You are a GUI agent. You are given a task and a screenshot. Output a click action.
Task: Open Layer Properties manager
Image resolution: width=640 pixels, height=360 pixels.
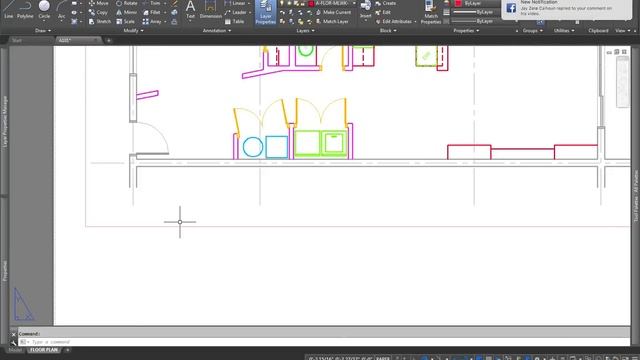pos(265,12)
